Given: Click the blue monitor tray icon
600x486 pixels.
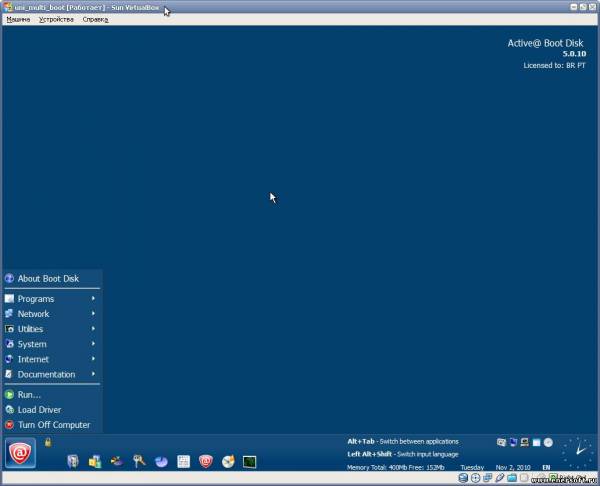Looking at the screenshot, I should click(513, 443).
